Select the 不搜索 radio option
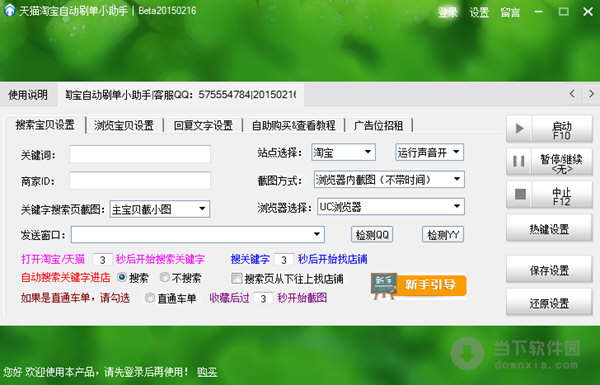Viewport: 600px width, 385px height. click(x=165, y=277)
